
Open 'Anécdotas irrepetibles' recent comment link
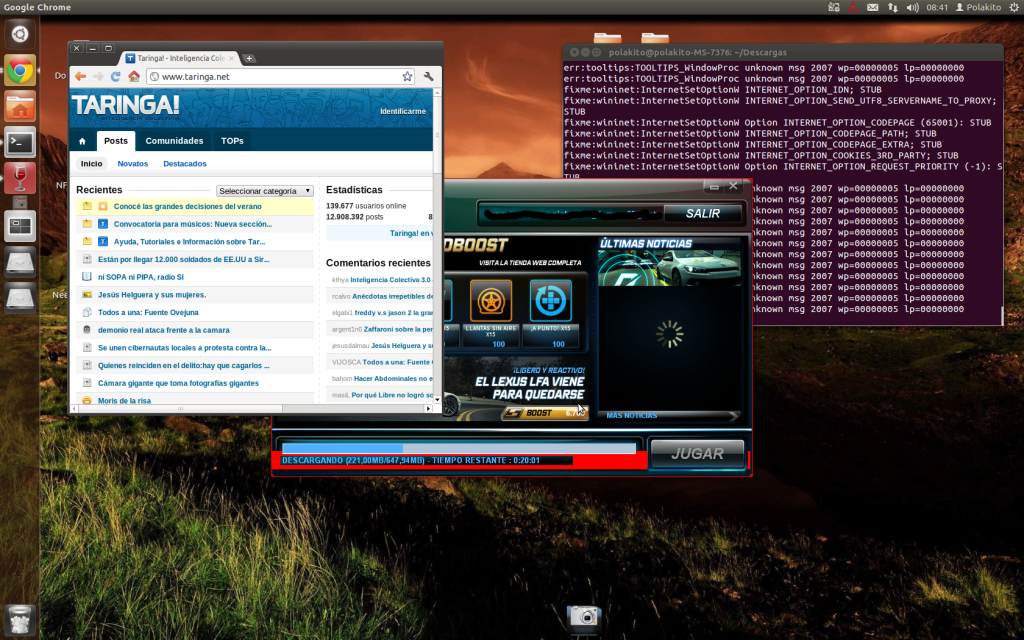coord(392,296)
